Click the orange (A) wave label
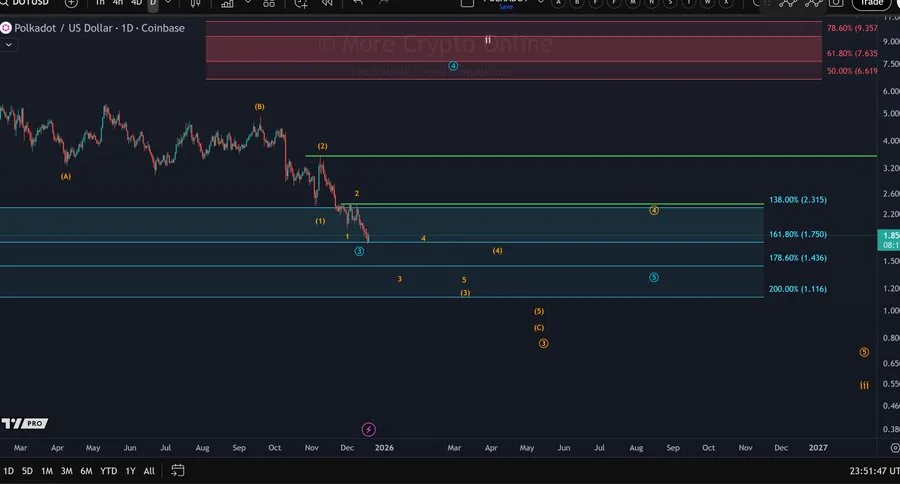The image size is (900, 484). tap(66, 176)
